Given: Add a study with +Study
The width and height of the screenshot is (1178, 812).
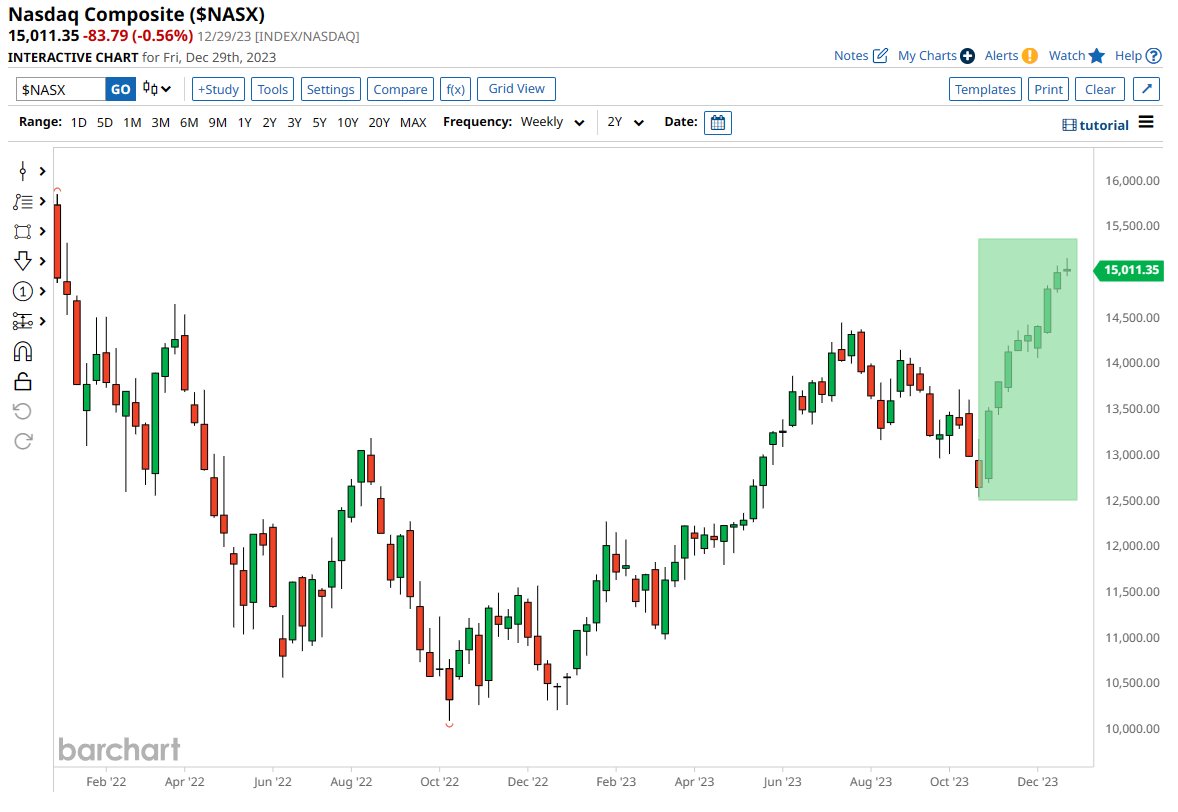Looking at the screenshot, I should pos(218,89).
